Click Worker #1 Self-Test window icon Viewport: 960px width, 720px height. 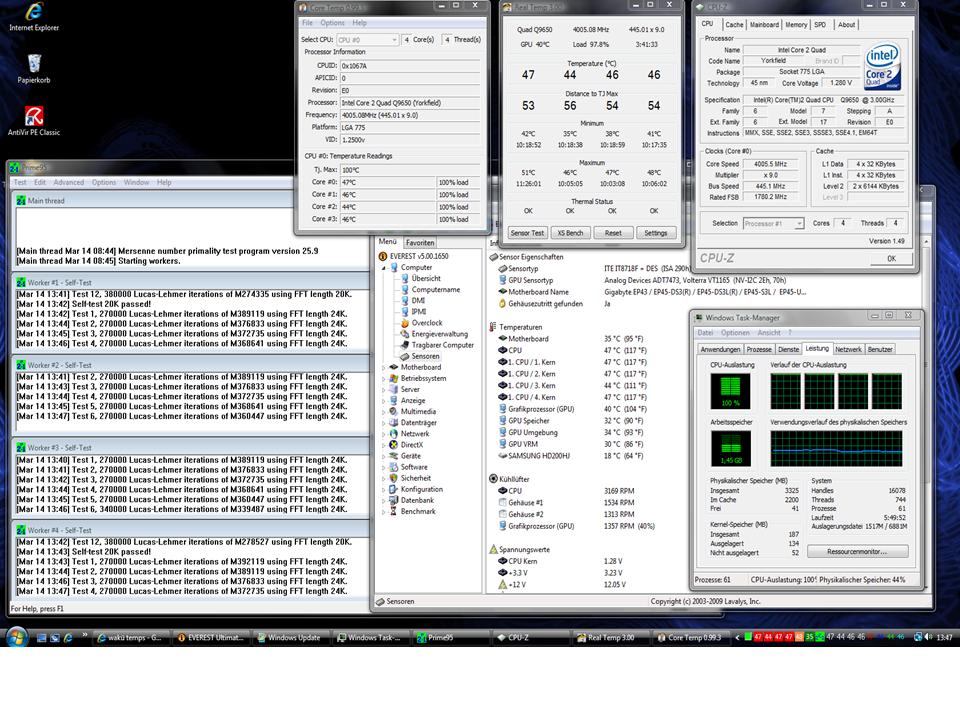(x=21, y=283)
